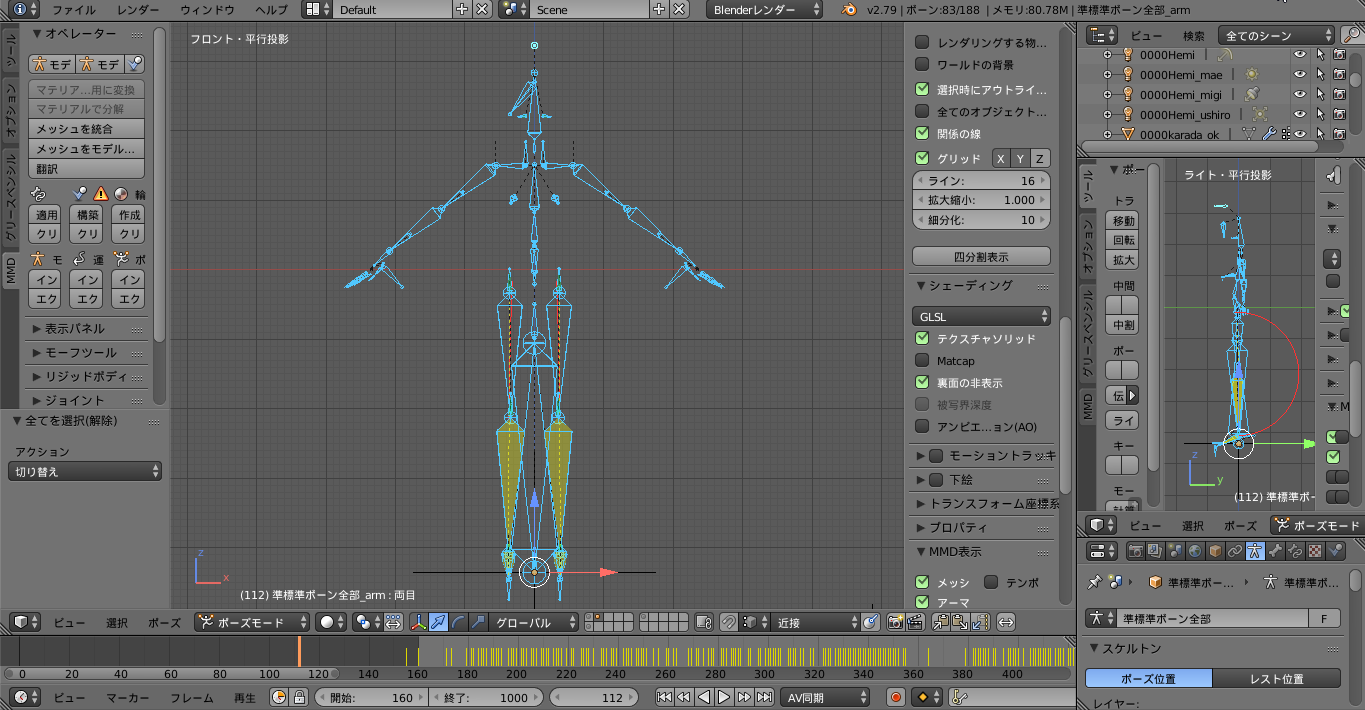
Task: Open the World properties globe tab
Action: [x=1195, y=551]
